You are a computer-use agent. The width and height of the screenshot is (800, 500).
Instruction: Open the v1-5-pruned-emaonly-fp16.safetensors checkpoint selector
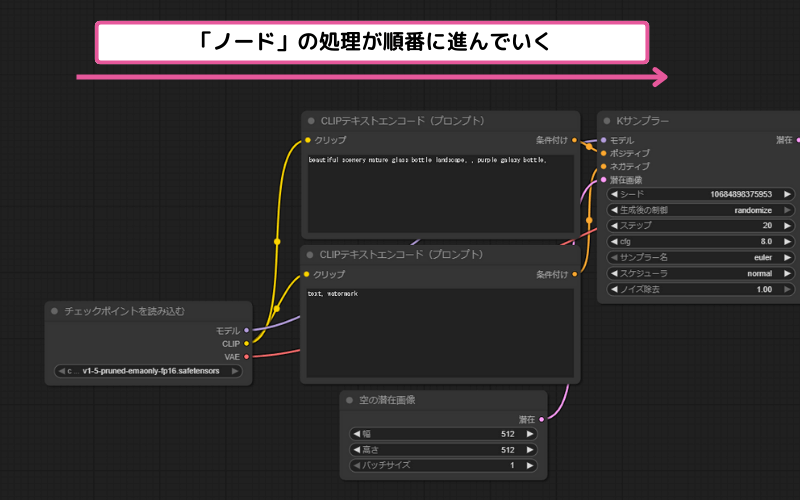(148, 371)
